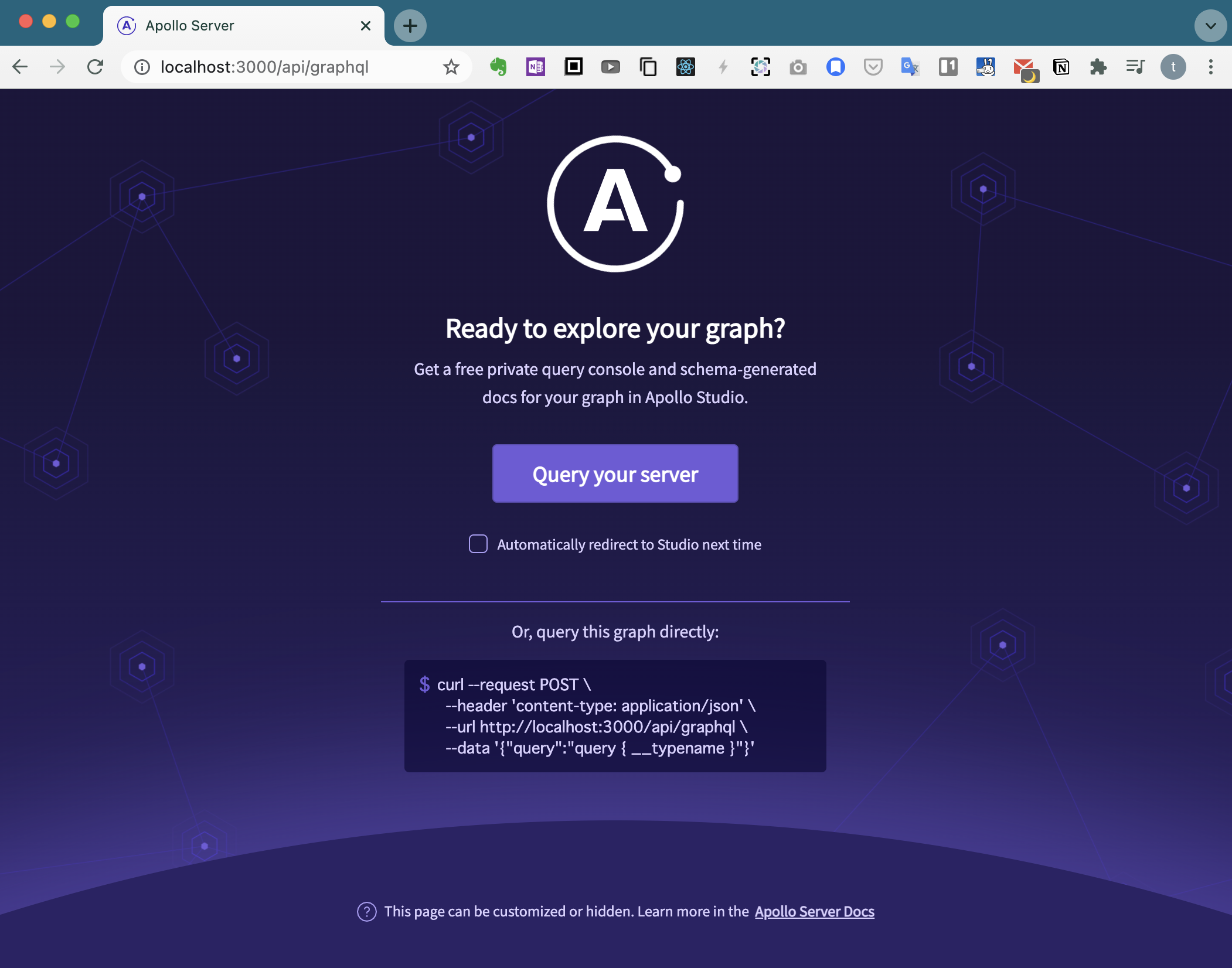This screenshot has width=1232, height=968.
Task: Open the Apollo Server Docs link
Action: point(814,911)
